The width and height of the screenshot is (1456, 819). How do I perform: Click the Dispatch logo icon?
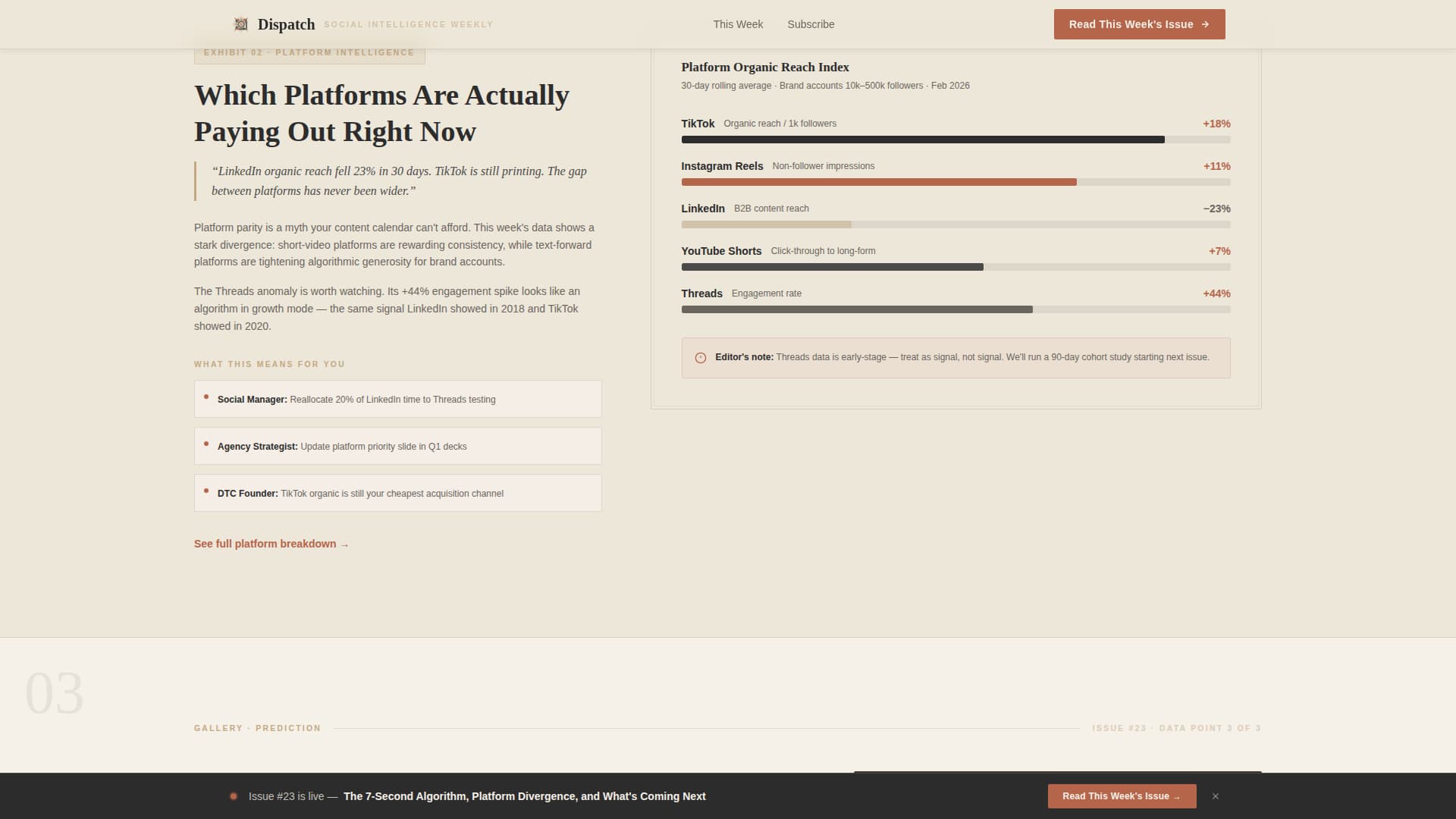pos(240,24)
